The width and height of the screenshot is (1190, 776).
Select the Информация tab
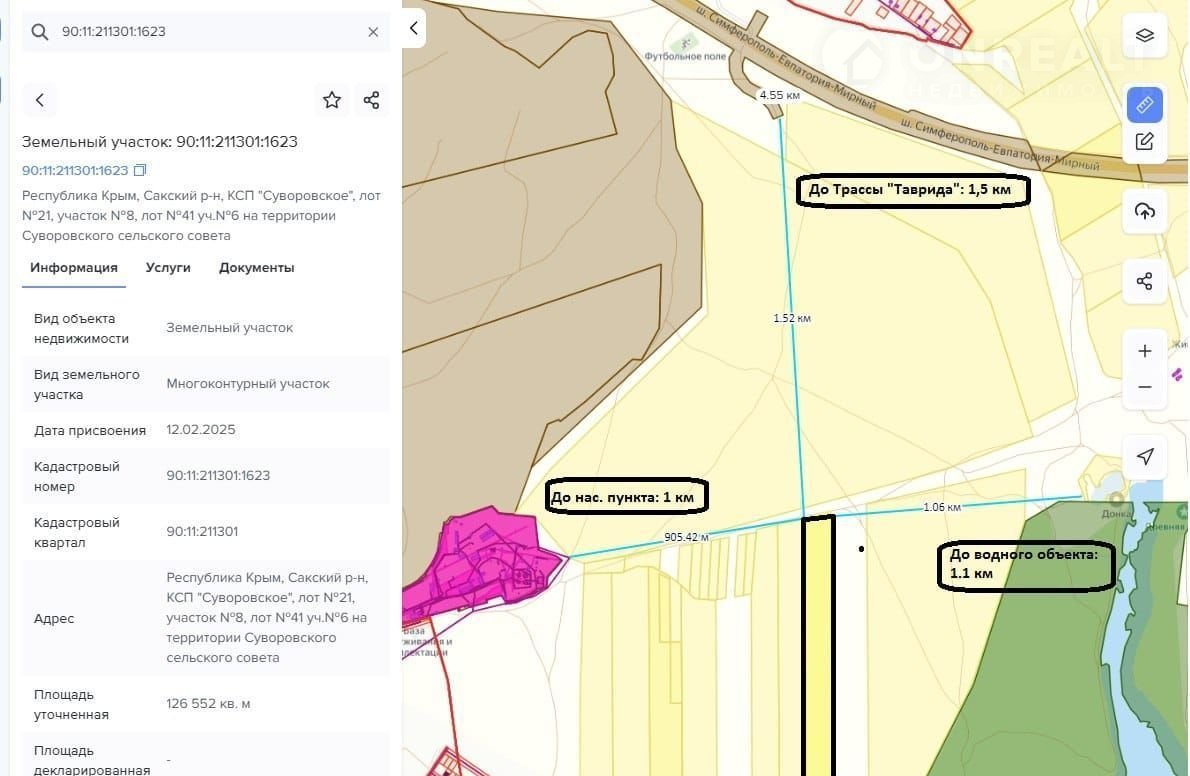point(74,268)
